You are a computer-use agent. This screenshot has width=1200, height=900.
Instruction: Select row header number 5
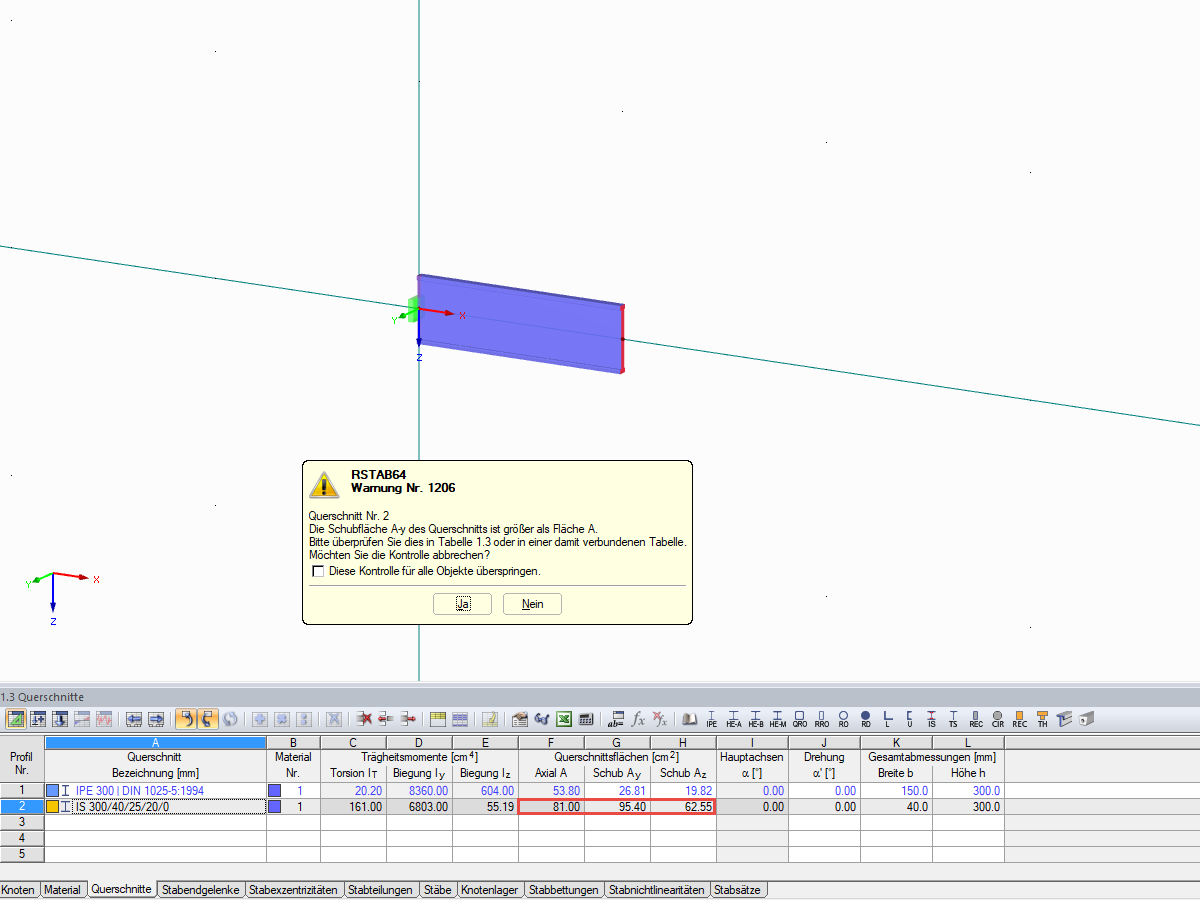[x=22, y=855]
